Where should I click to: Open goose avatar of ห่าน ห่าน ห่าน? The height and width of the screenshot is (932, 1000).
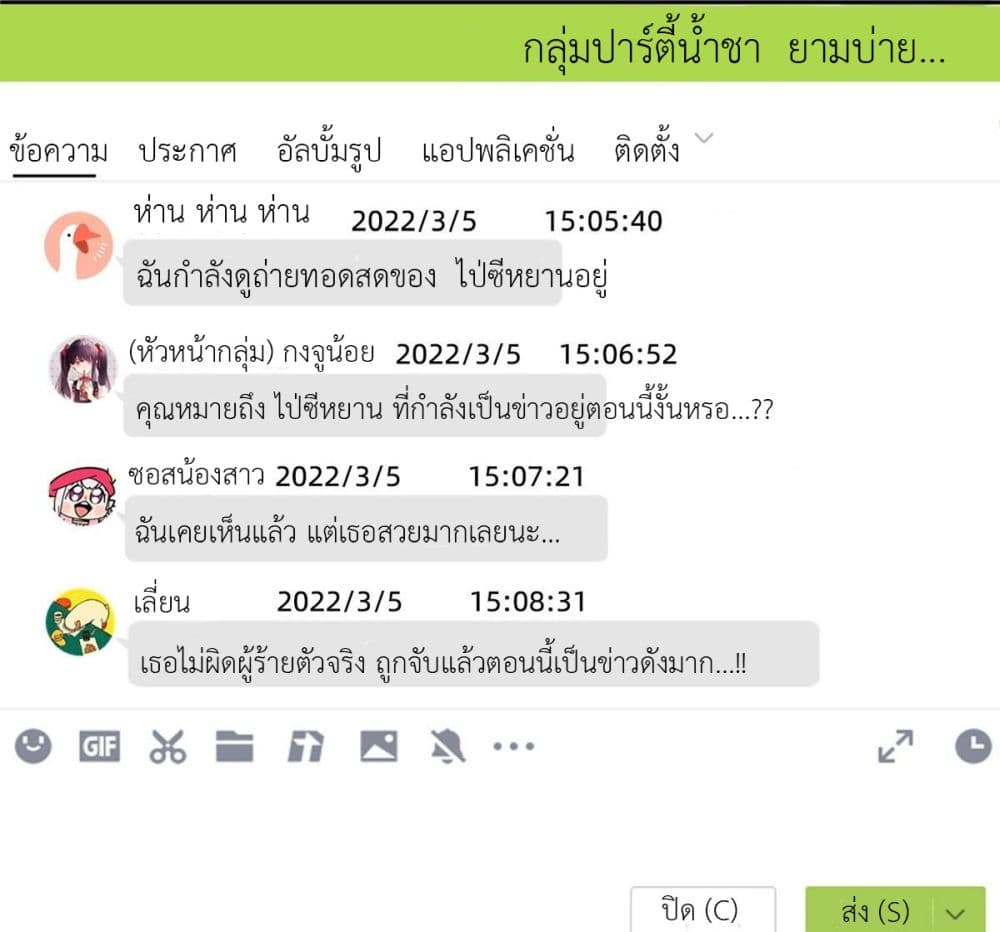point(78,246)
